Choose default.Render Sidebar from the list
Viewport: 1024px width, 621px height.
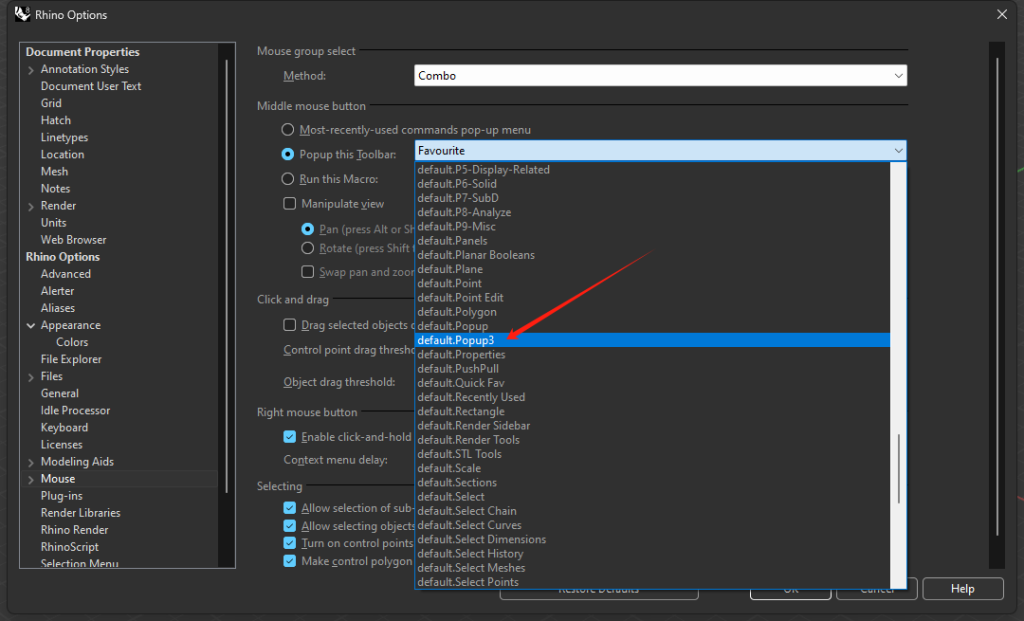click(652, 426)
